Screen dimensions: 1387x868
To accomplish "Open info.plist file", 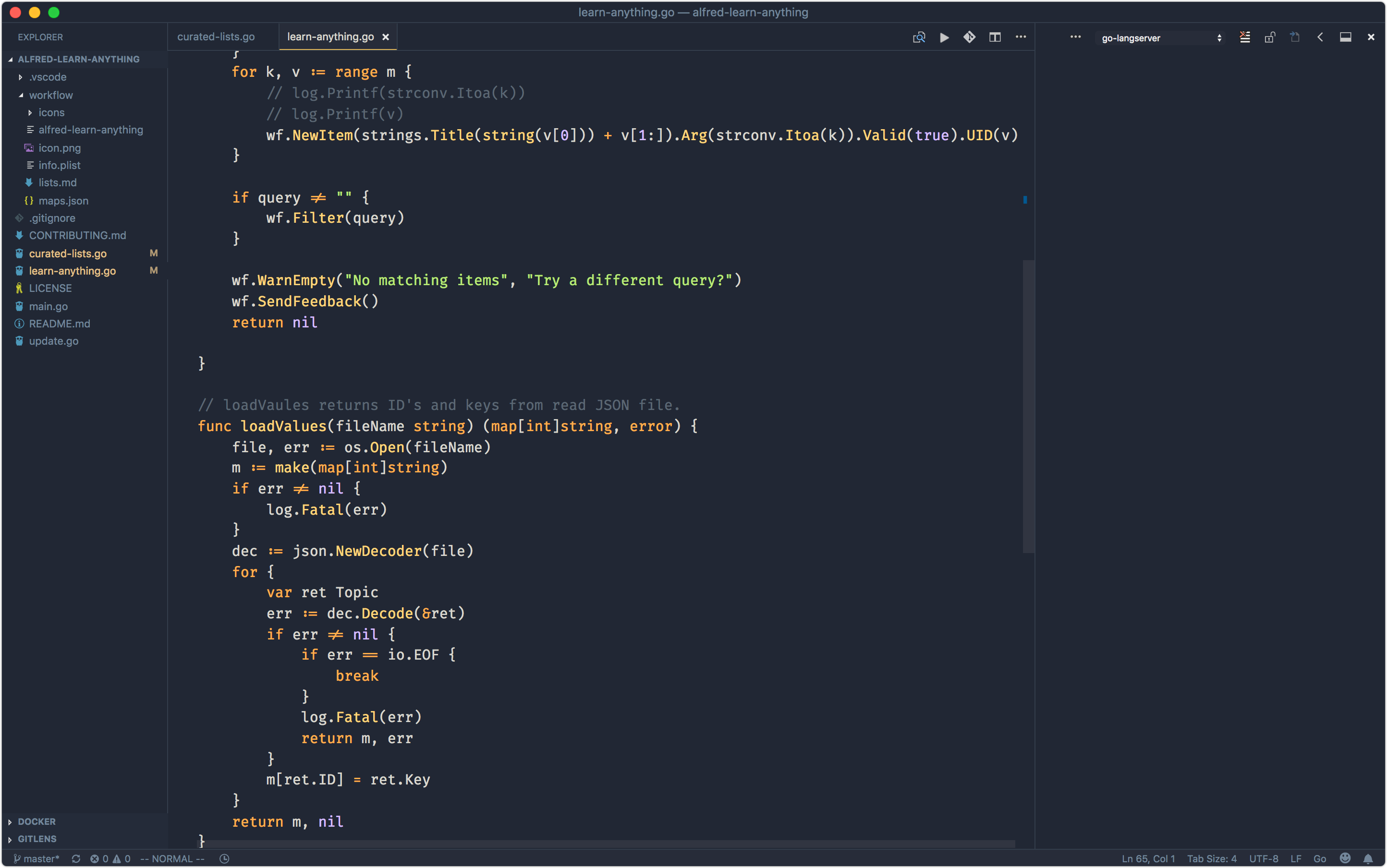I will [x=59, y=165].
